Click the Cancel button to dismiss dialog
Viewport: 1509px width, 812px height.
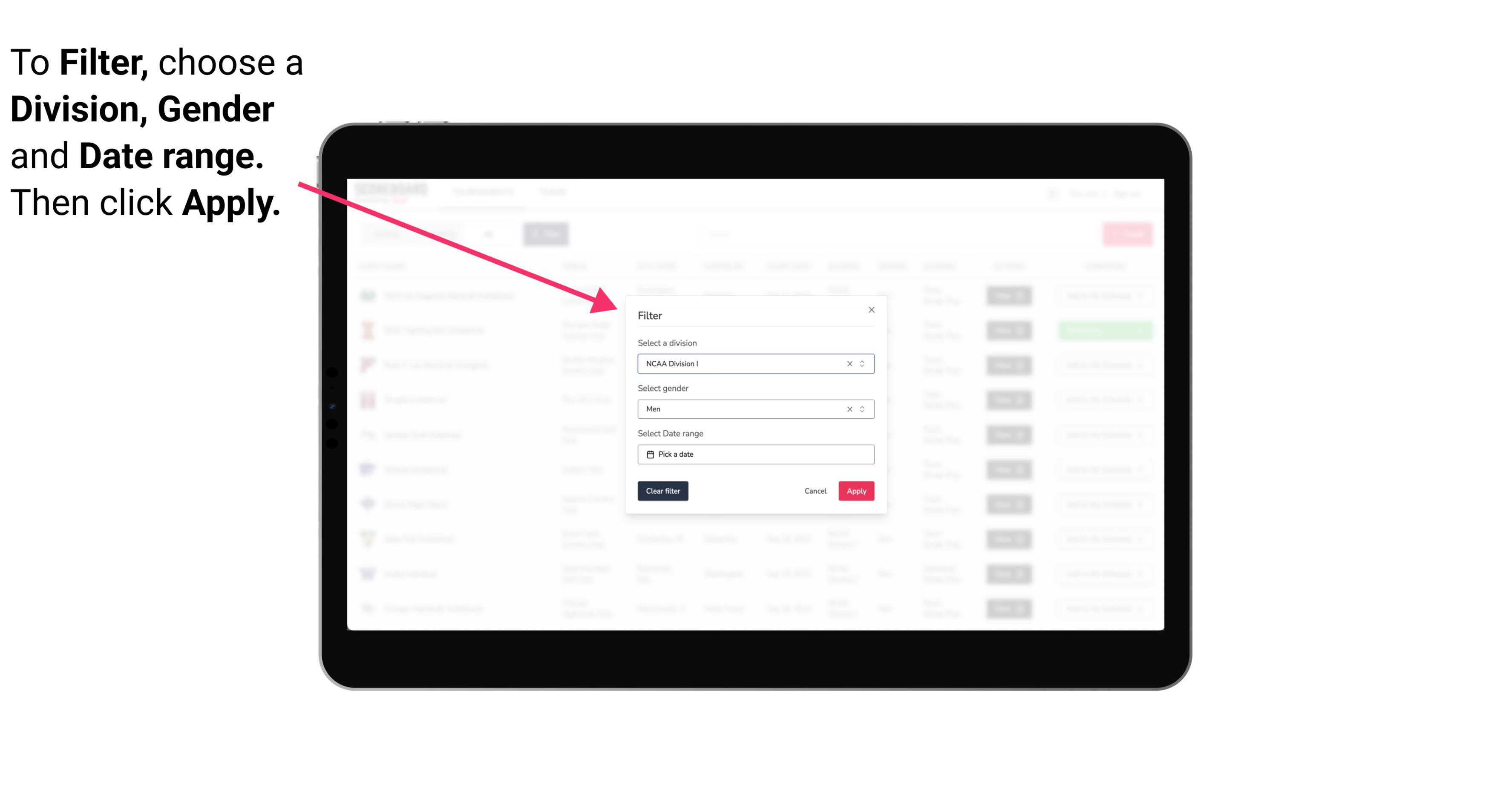pyautogui.click(x=816, y=491)
